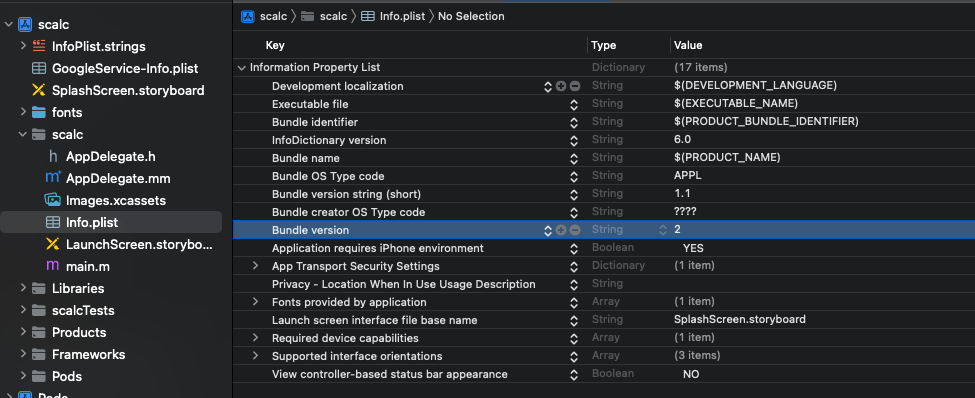Click the scalc project icon in navigator

25,25
